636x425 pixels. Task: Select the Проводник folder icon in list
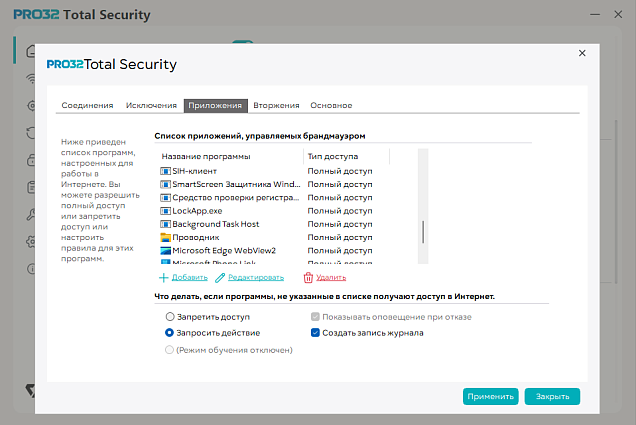click(x=165, y=237)
